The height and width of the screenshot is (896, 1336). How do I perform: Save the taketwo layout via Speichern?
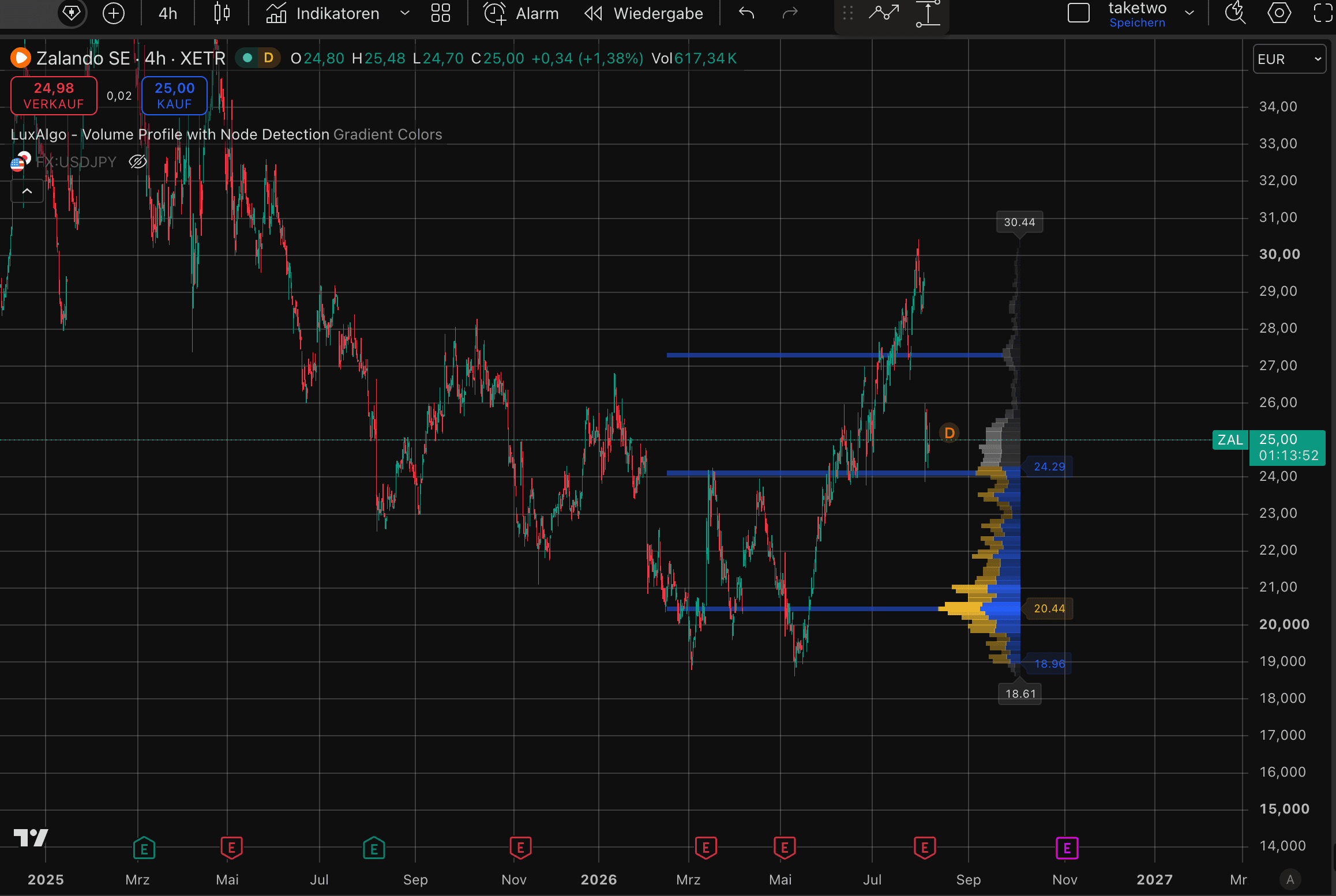1137,23
